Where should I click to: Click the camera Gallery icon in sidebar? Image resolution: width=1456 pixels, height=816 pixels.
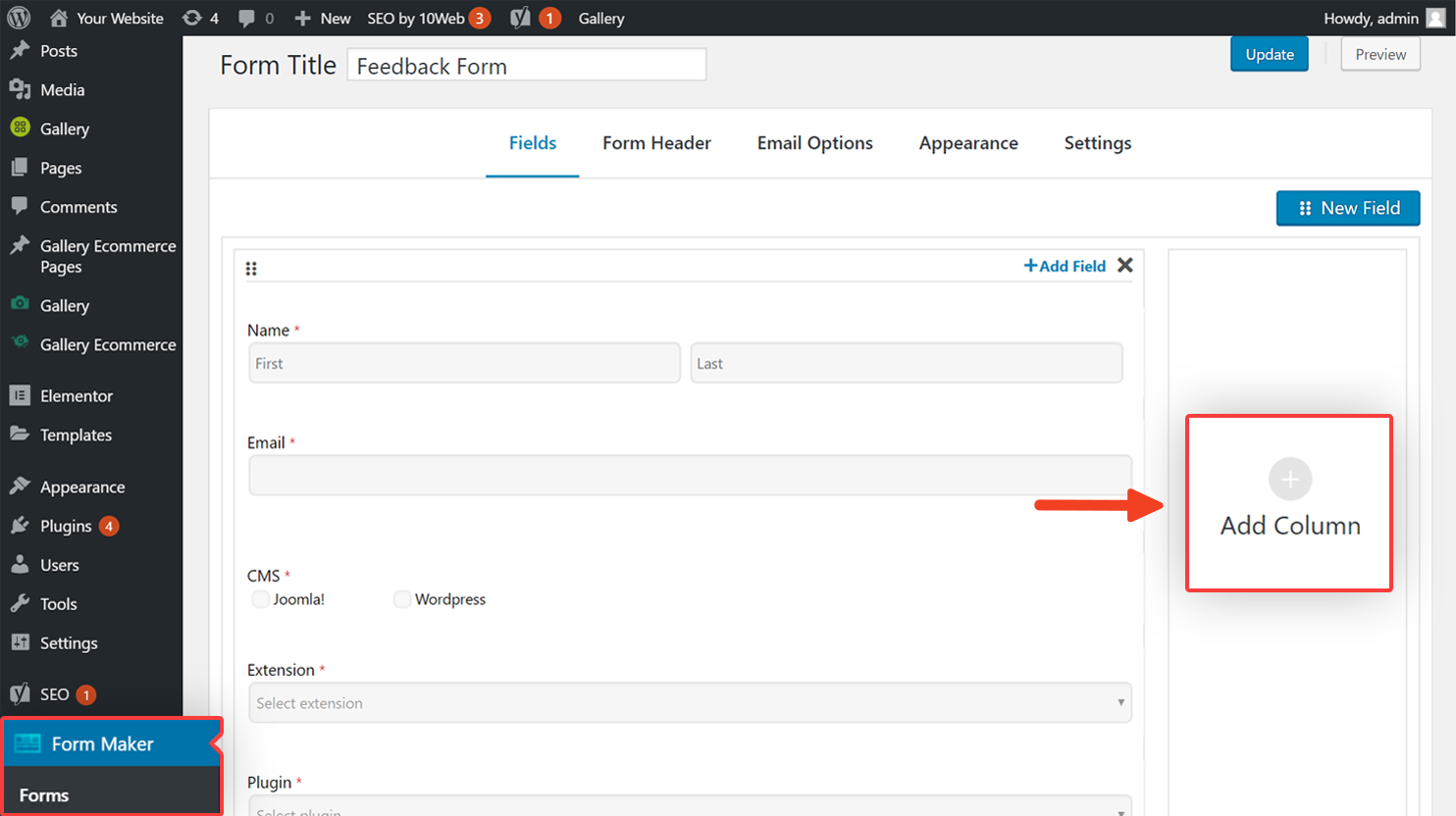click(20, 304)
